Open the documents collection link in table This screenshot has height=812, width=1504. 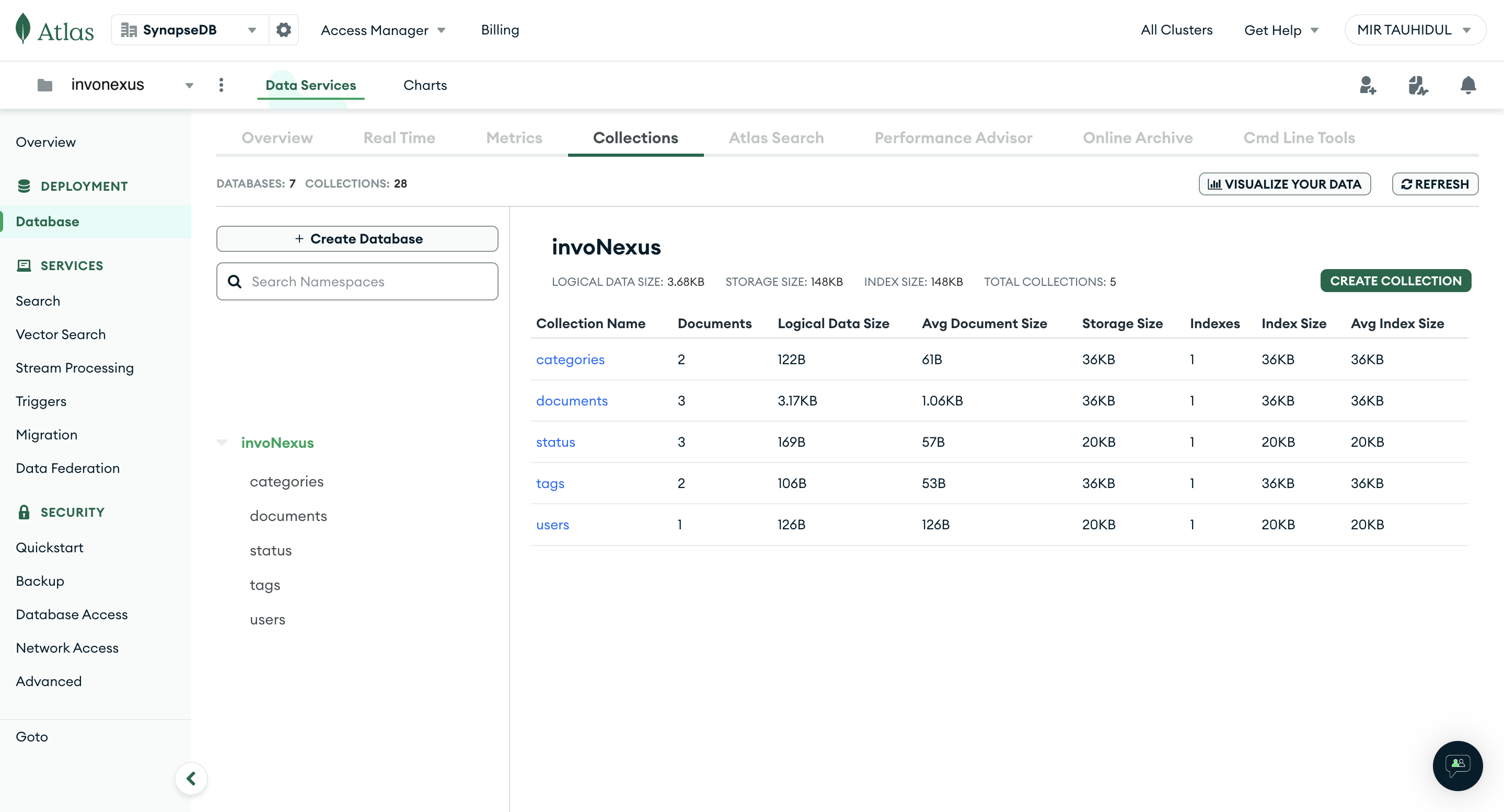(572, 400)
